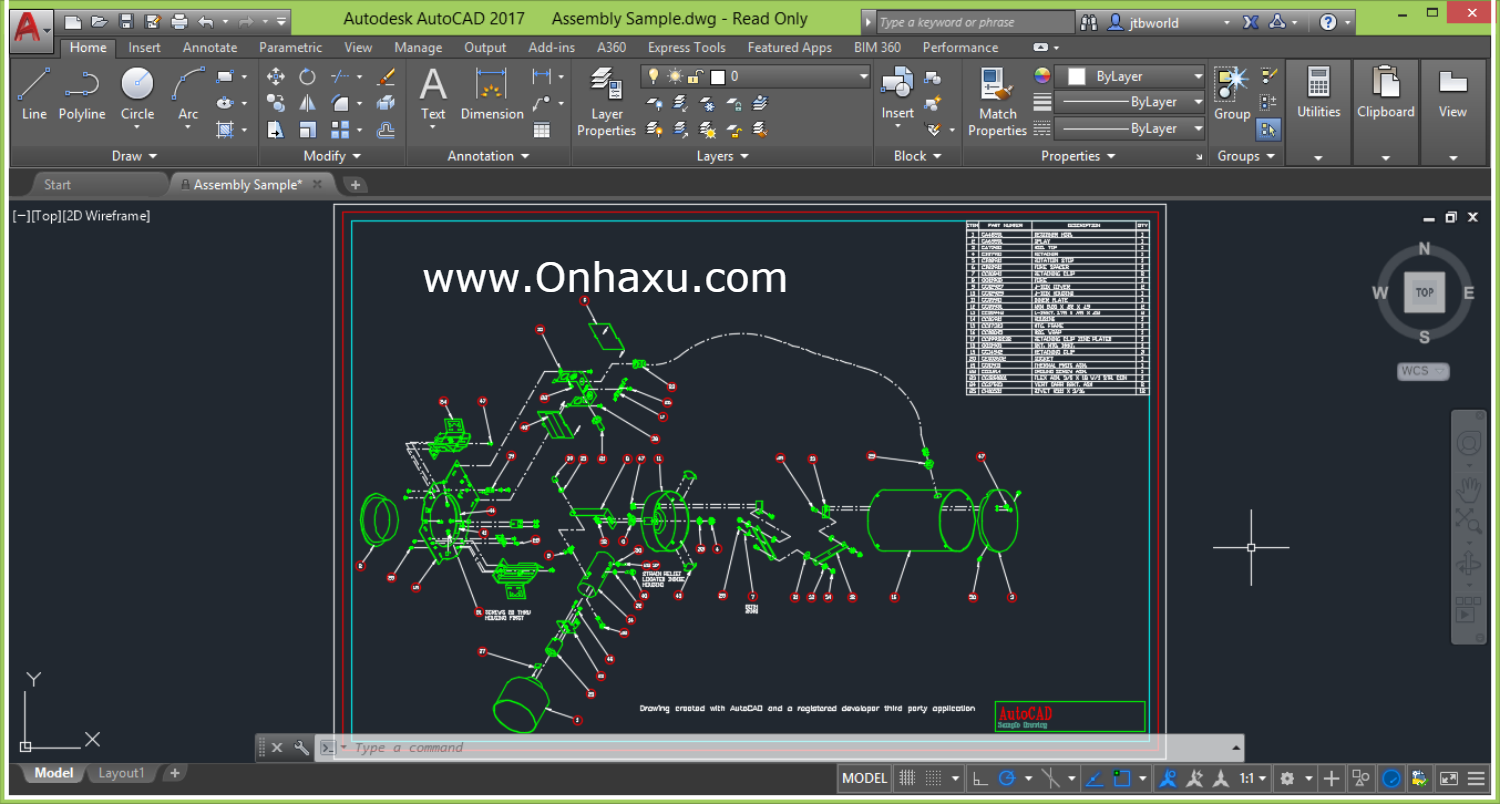Toggle Hardware Acceleration in status bar
Viewport: 1500px width, 804px height.
[x=1390, y=778]
